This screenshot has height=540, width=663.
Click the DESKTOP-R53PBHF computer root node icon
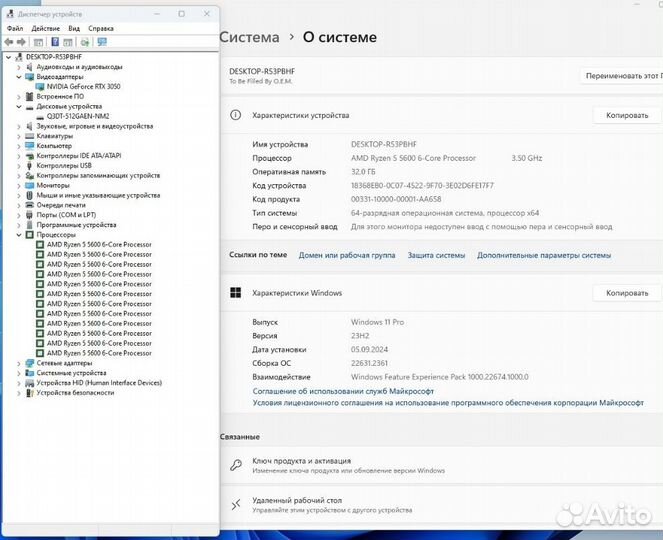point(19,57)
